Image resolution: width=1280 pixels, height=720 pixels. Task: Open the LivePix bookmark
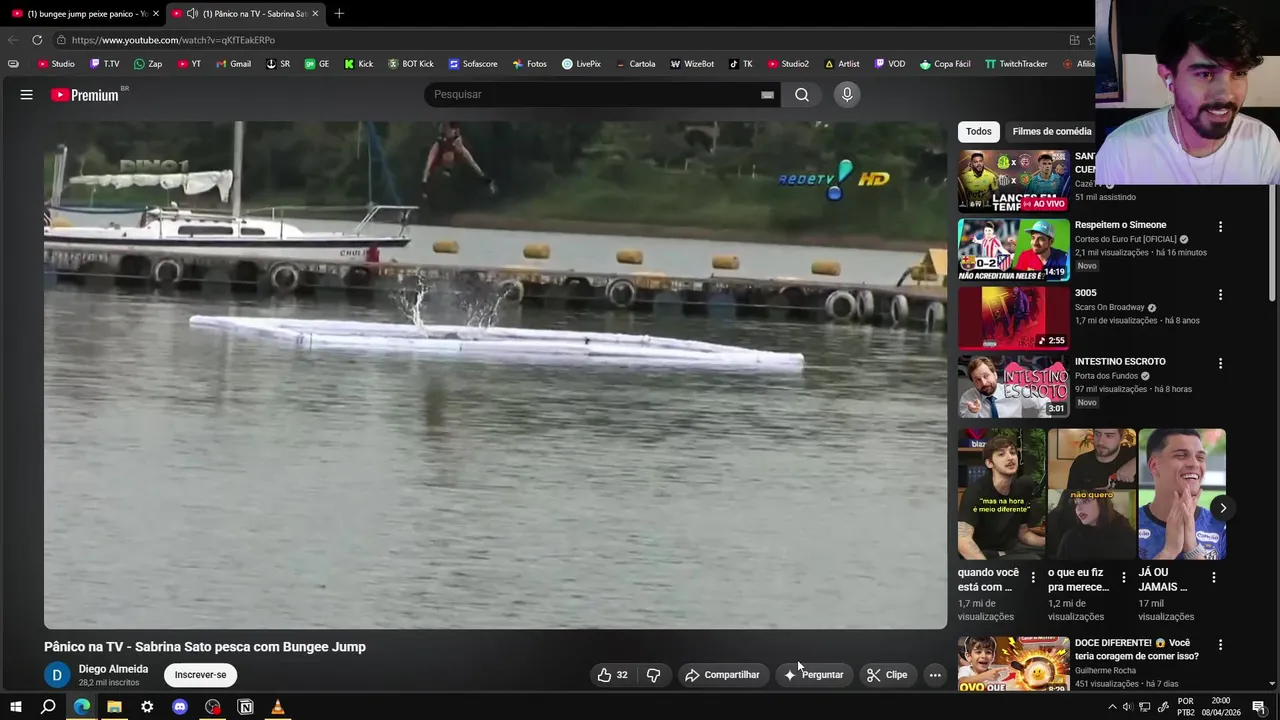(581, 64)
